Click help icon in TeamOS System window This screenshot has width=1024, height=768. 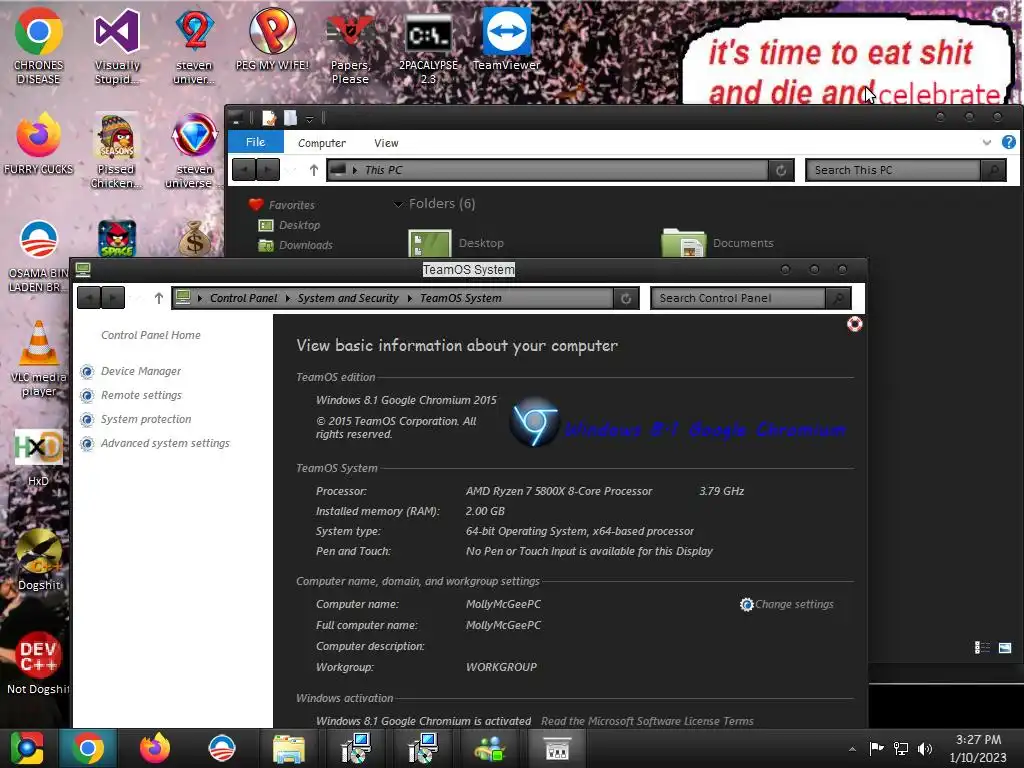pyautogui.click(x=854, y=324)
